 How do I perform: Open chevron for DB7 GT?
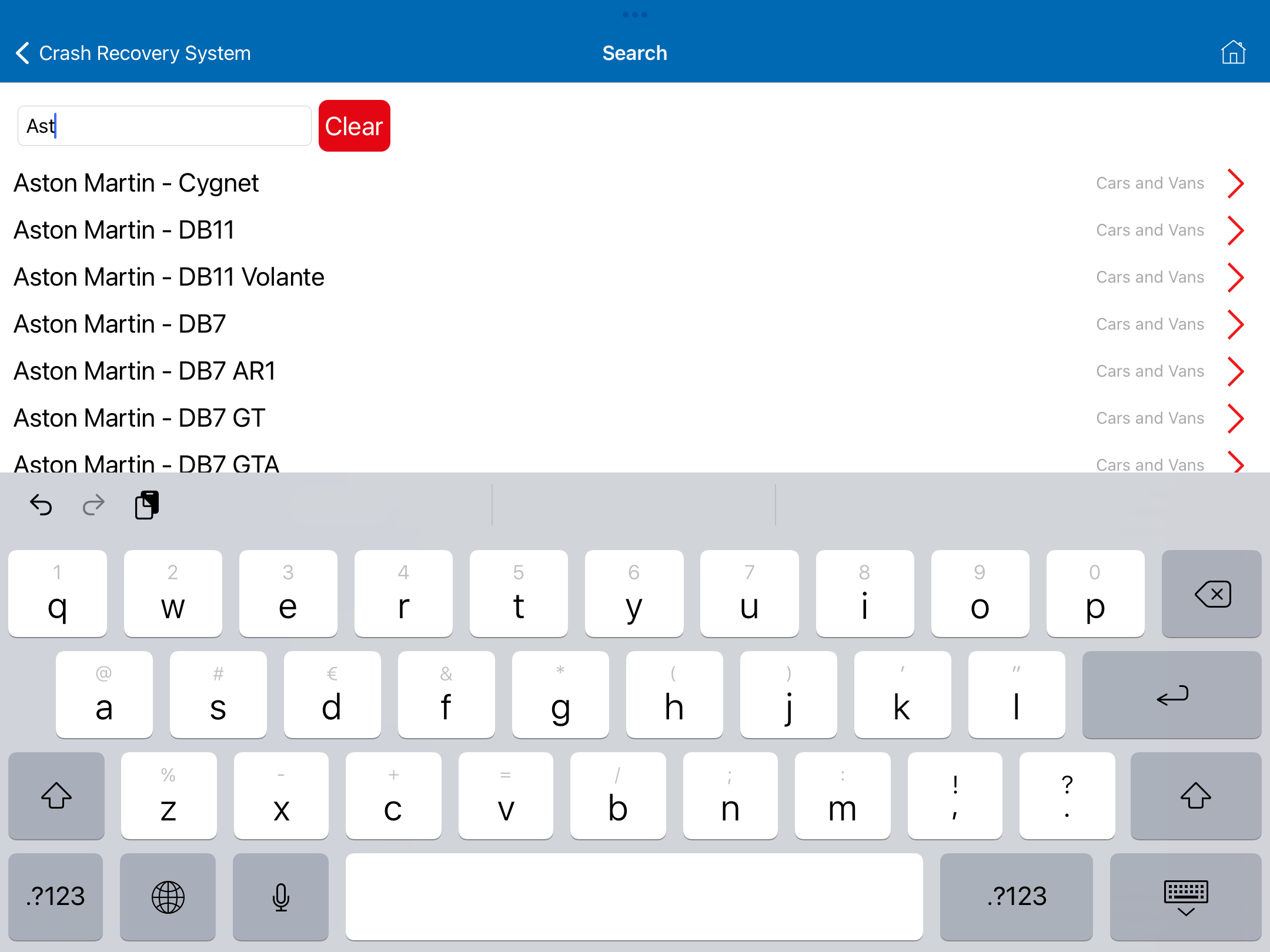(1236, 418)
